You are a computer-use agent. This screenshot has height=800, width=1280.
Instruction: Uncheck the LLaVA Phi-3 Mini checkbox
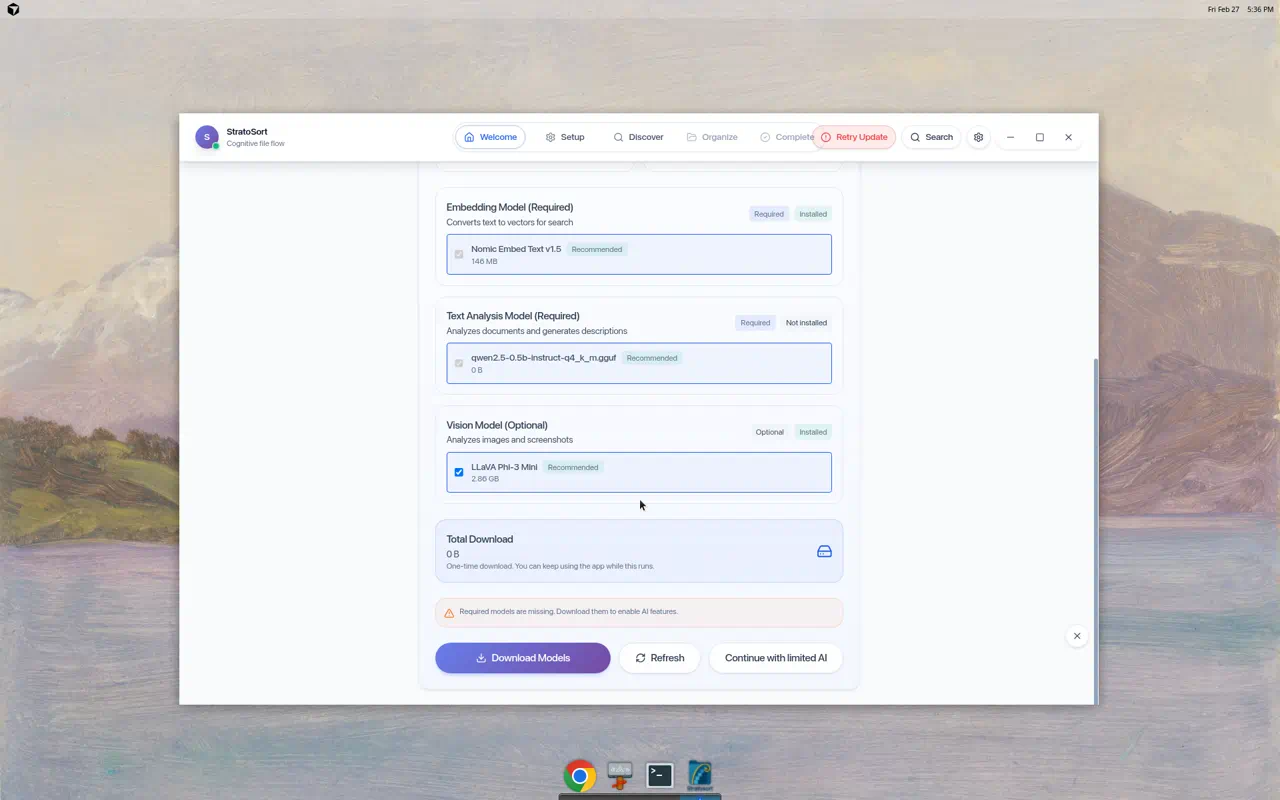[459, 472]
